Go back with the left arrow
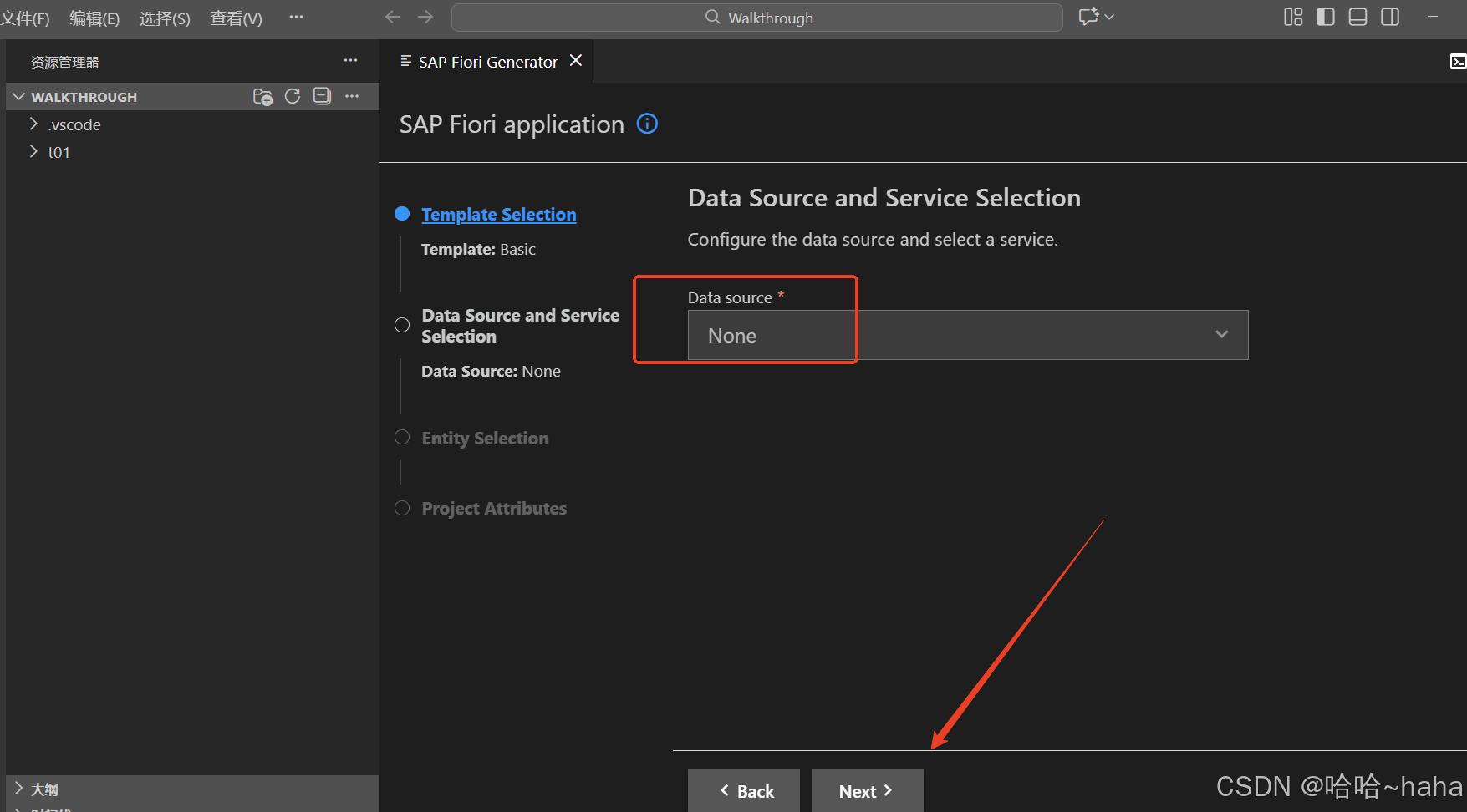 393,17
